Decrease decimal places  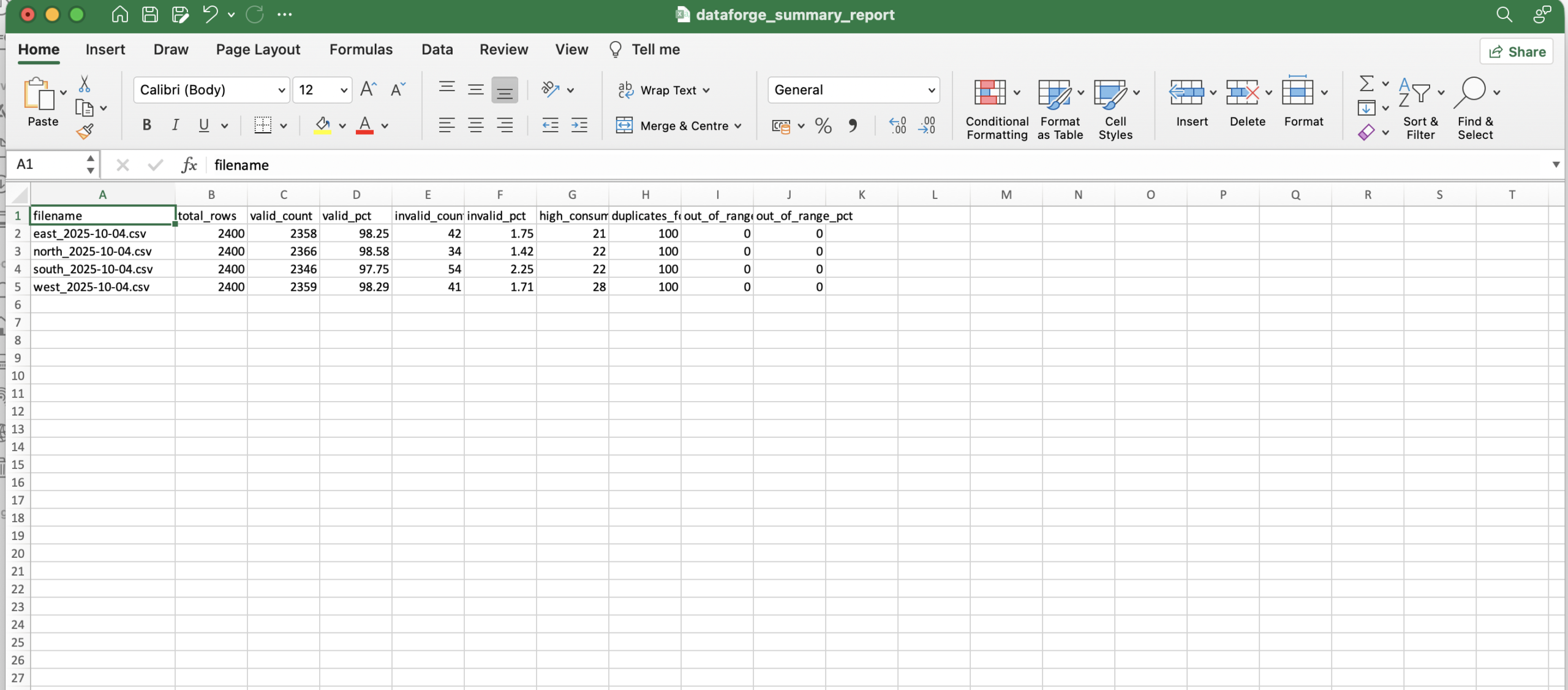[927, 126]
